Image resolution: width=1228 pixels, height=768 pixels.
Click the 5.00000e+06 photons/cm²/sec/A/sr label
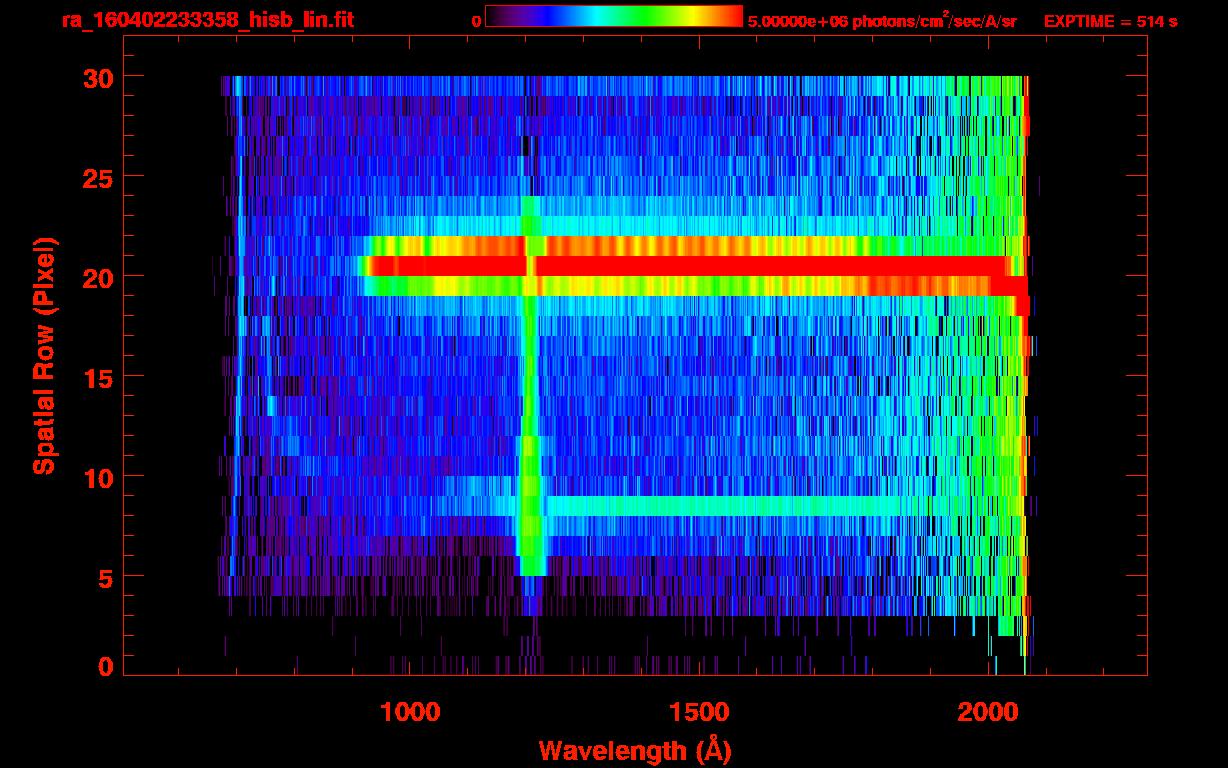click(882, 20)
